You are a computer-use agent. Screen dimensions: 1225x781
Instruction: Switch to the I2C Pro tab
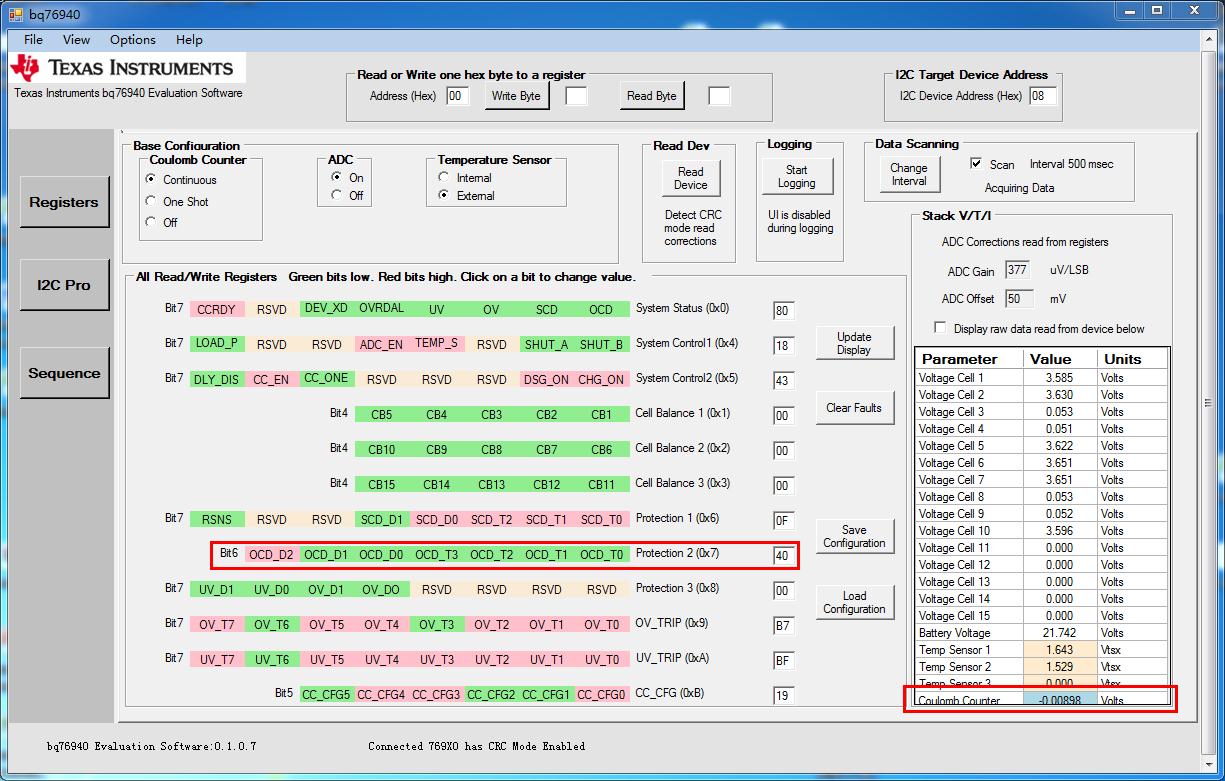(x=64, y=285)
